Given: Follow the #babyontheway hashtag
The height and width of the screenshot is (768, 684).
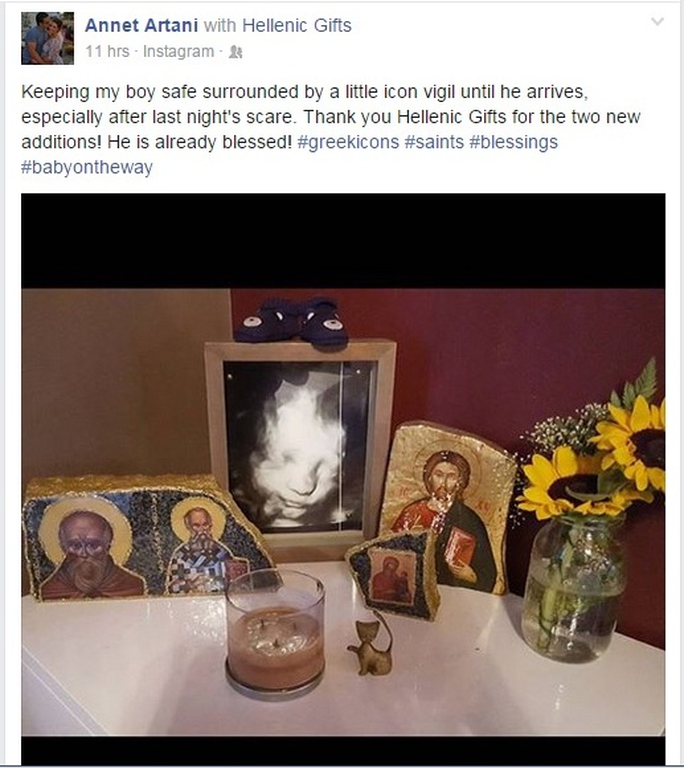Looking at the screenshot, I should pos(87,168).
